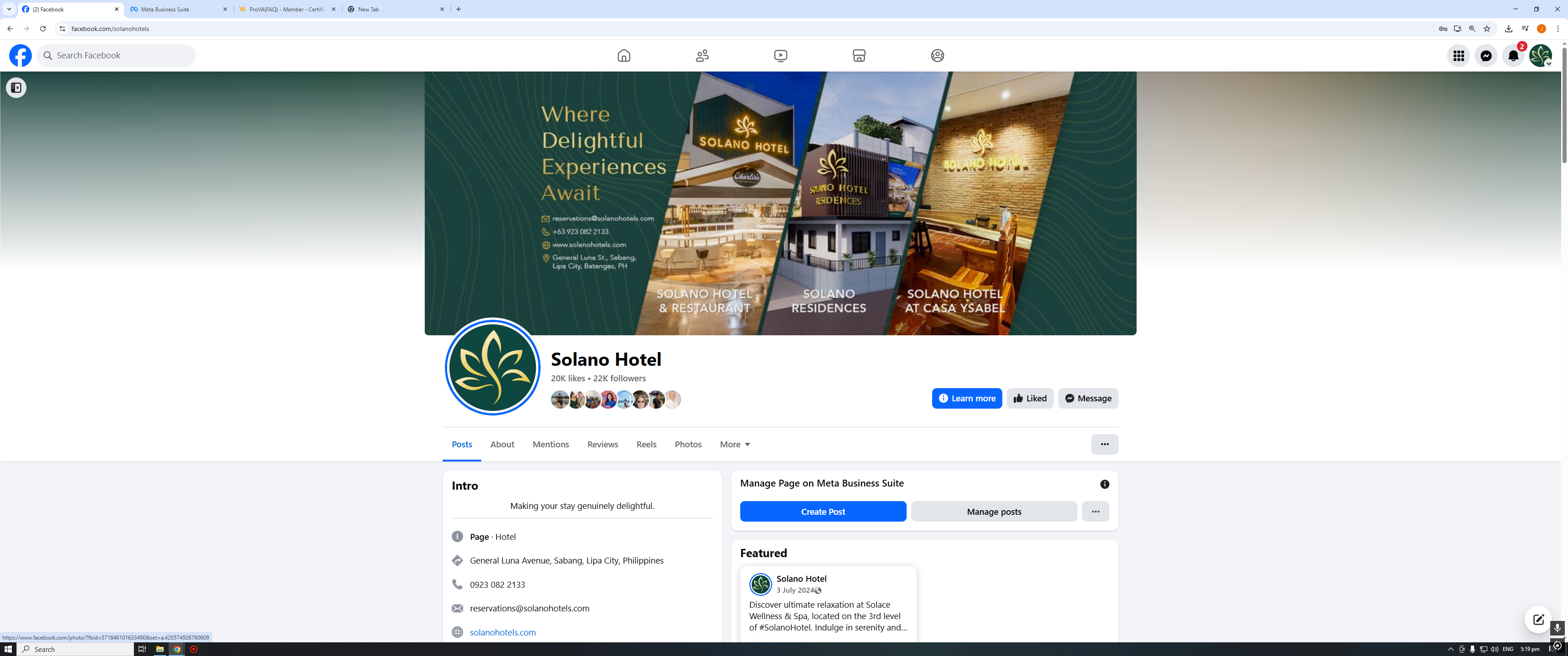Open the Friends icon in top navigation
This screenshot has width=1568, height=656.
click(702, 56)
